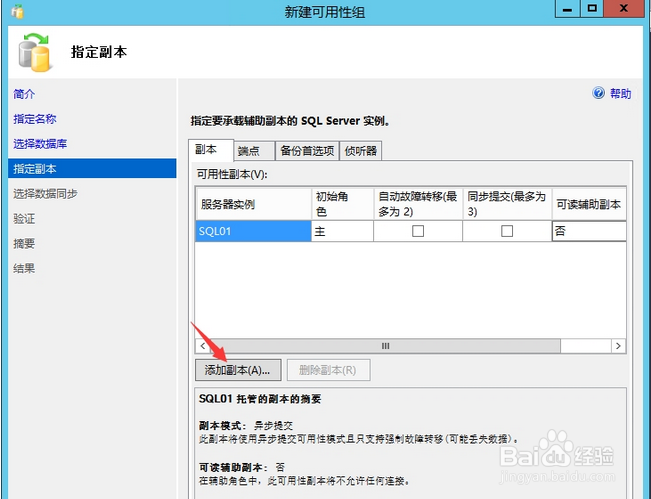Click the 同步提交 column header

pyautogui.click(x=507, y=204)
